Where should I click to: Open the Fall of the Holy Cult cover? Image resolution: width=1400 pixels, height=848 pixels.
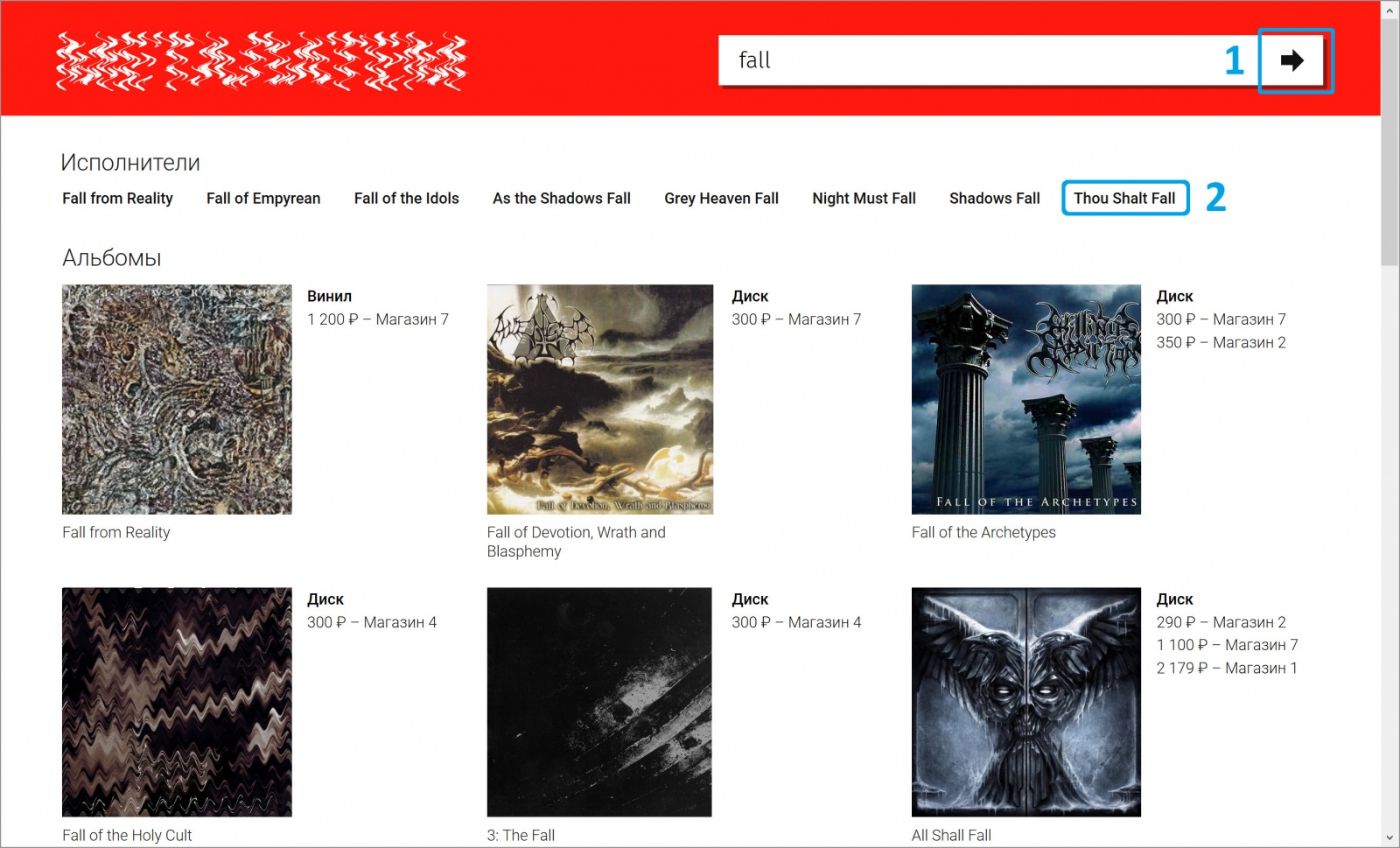pyautogui.click(x=177, y=702)
